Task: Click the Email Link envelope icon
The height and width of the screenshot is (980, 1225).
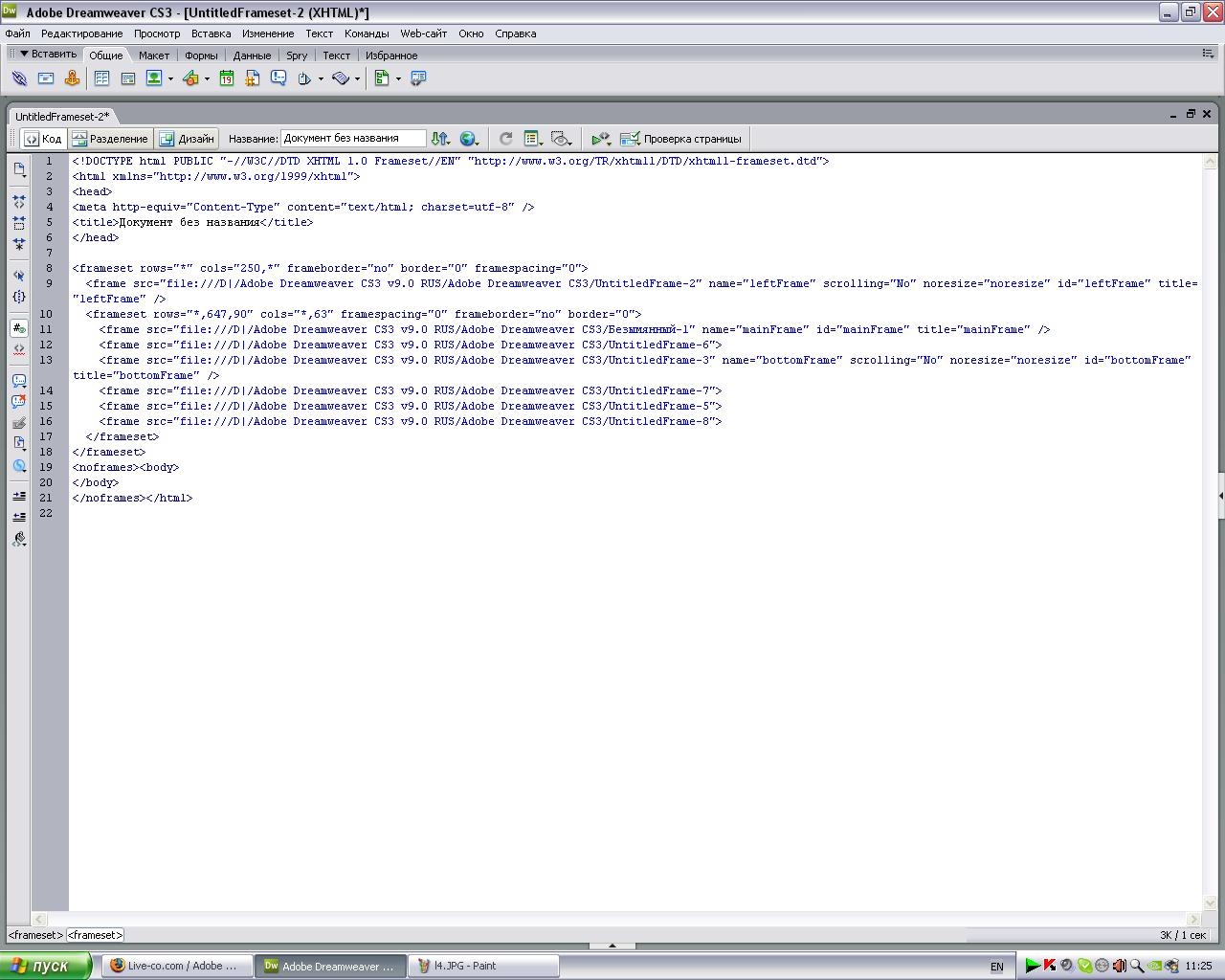Action: pos(45,78)
